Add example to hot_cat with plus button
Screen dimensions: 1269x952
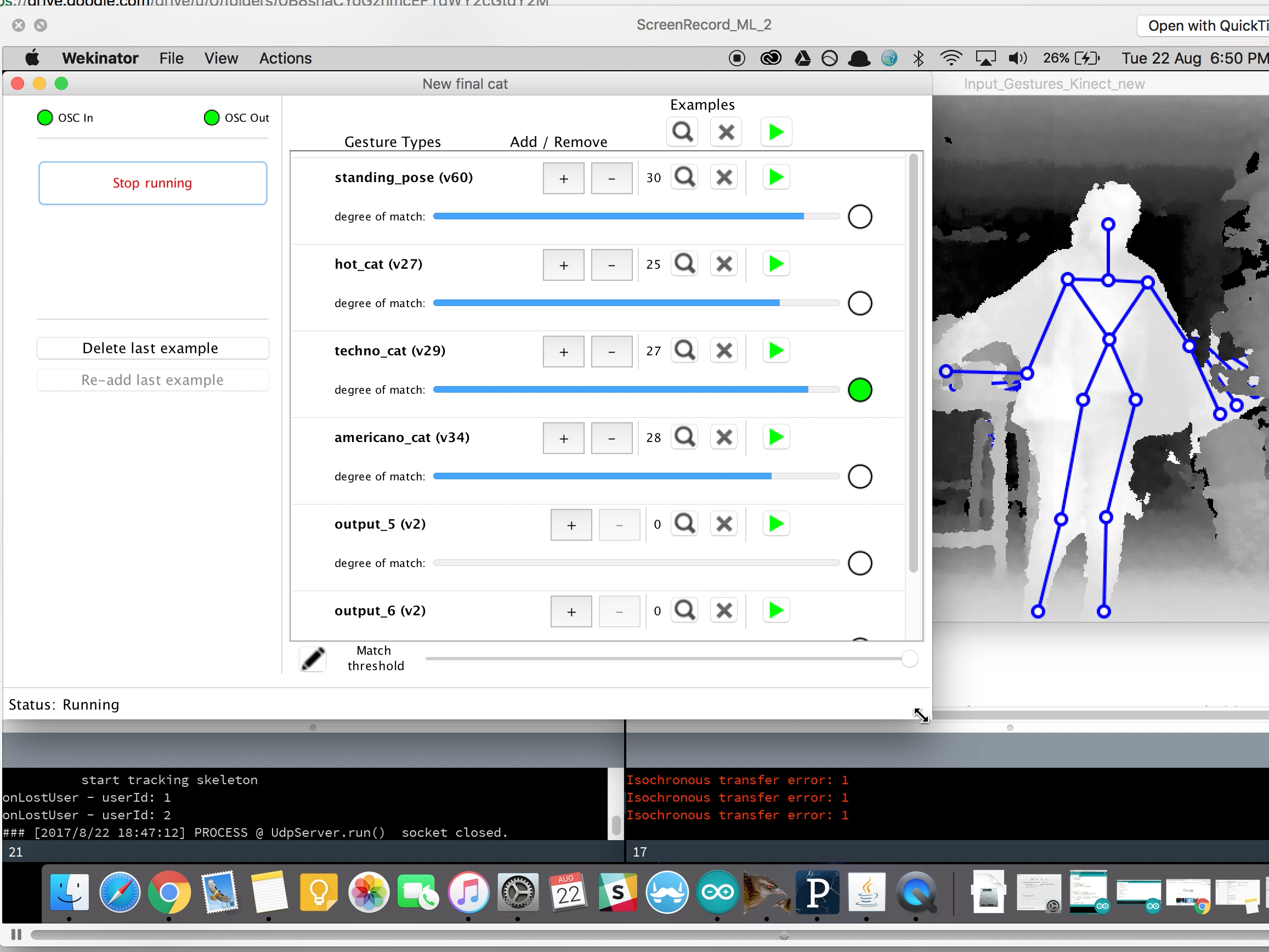[x=563, y=265]
